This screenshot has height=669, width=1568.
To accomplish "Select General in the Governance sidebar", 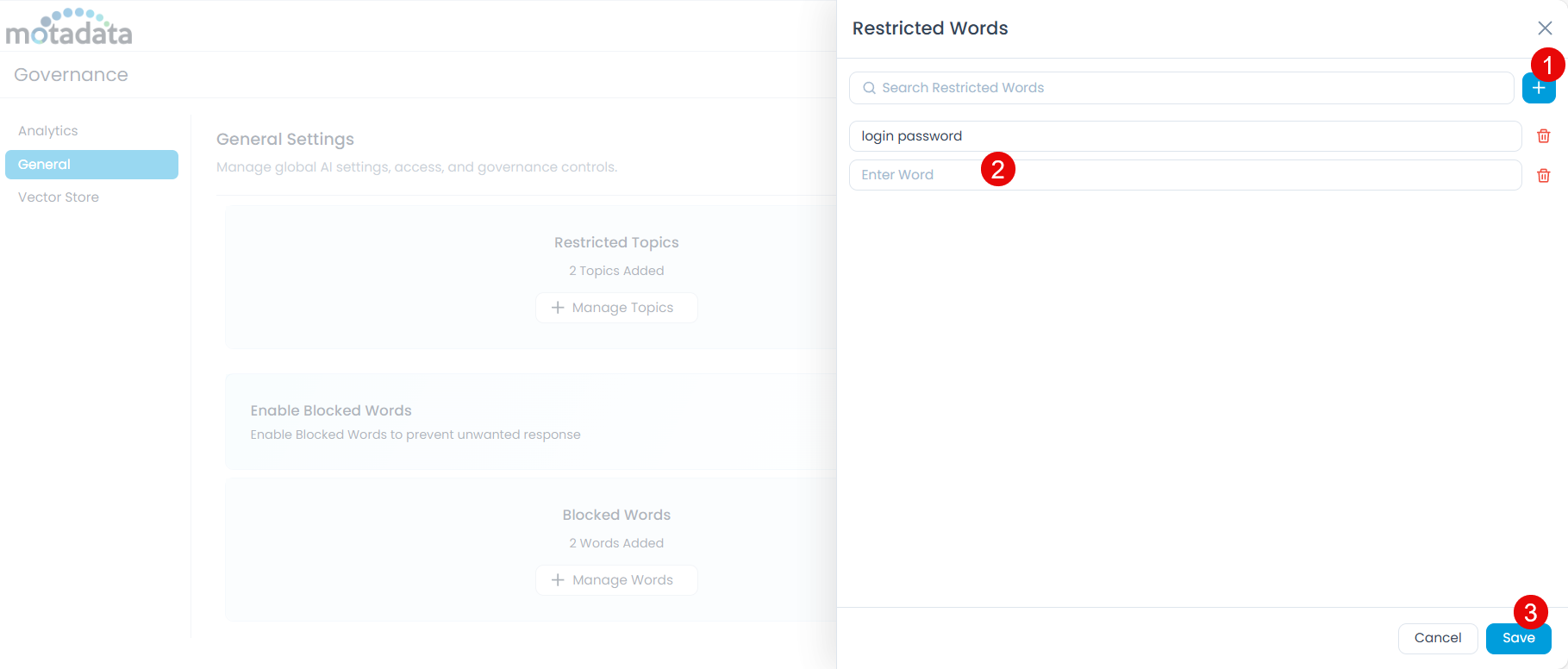I will click(x=91, y=165).
